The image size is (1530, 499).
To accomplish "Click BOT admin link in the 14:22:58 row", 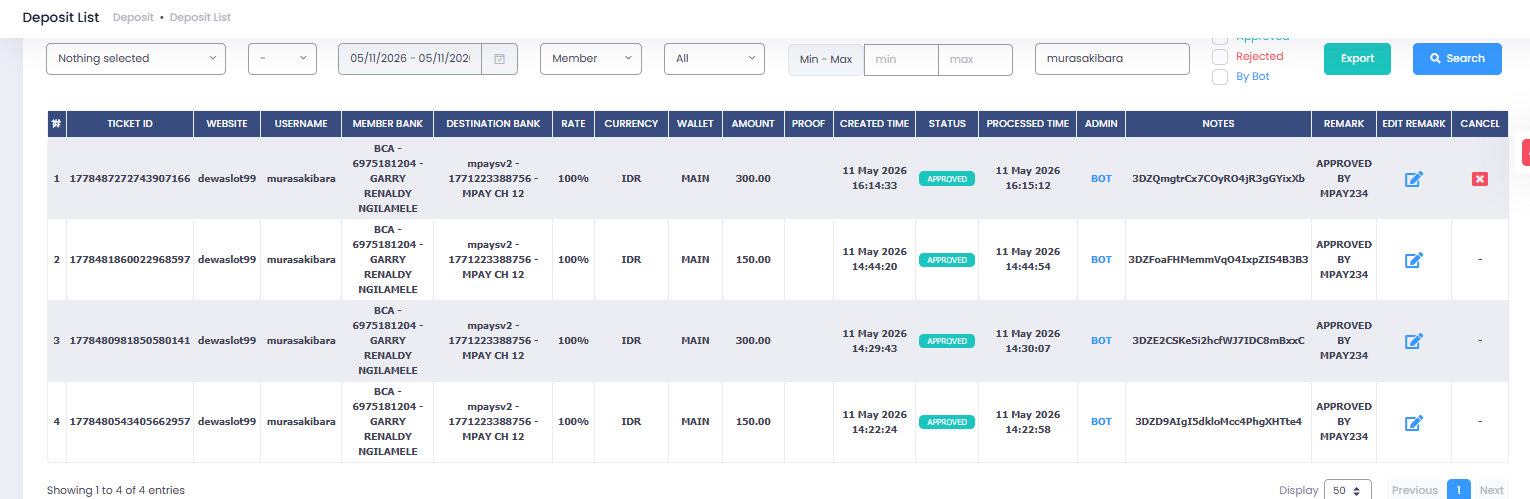I will tap(1101, 422).
